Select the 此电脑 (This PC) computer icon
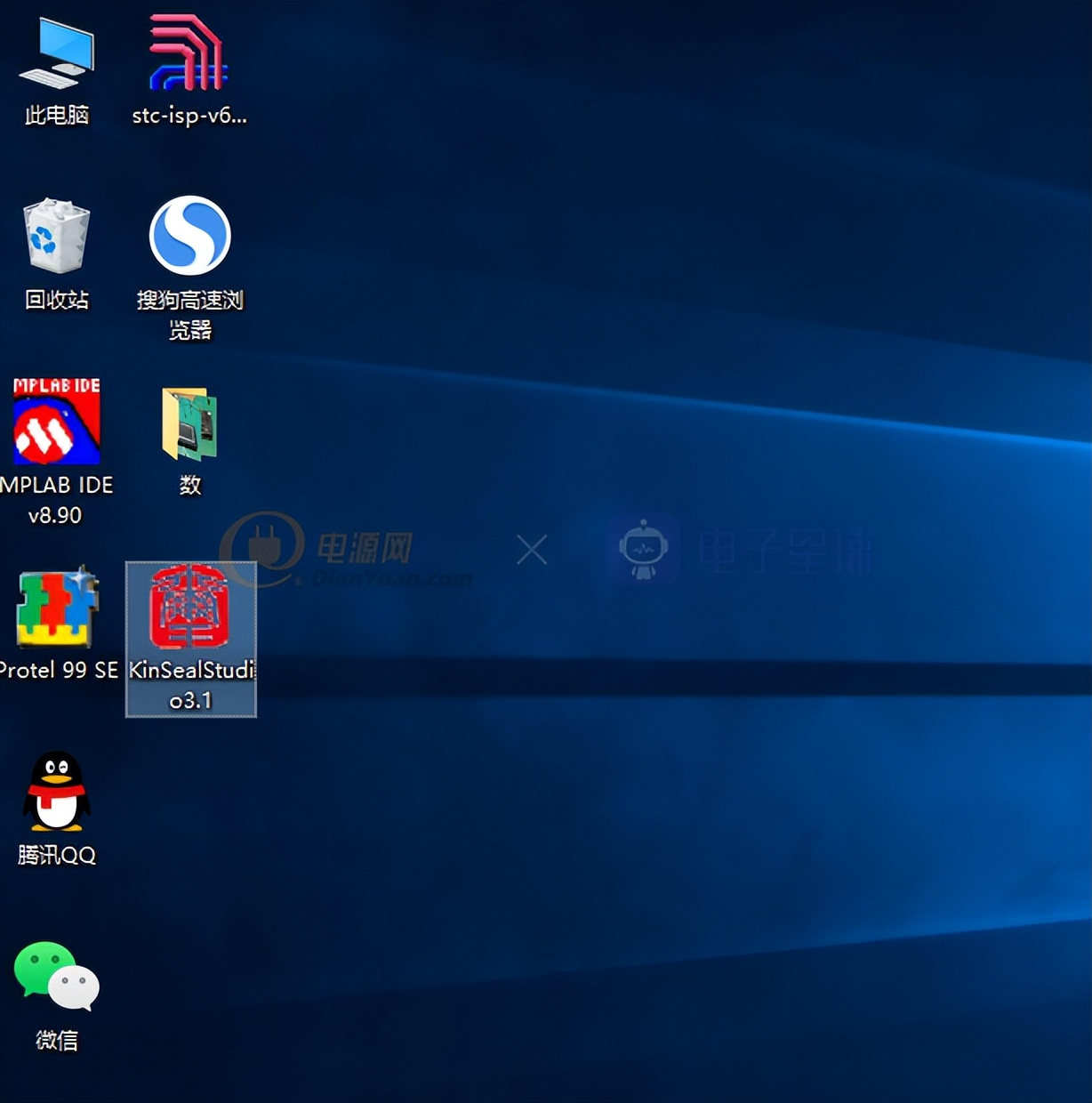 click(57, 53)
